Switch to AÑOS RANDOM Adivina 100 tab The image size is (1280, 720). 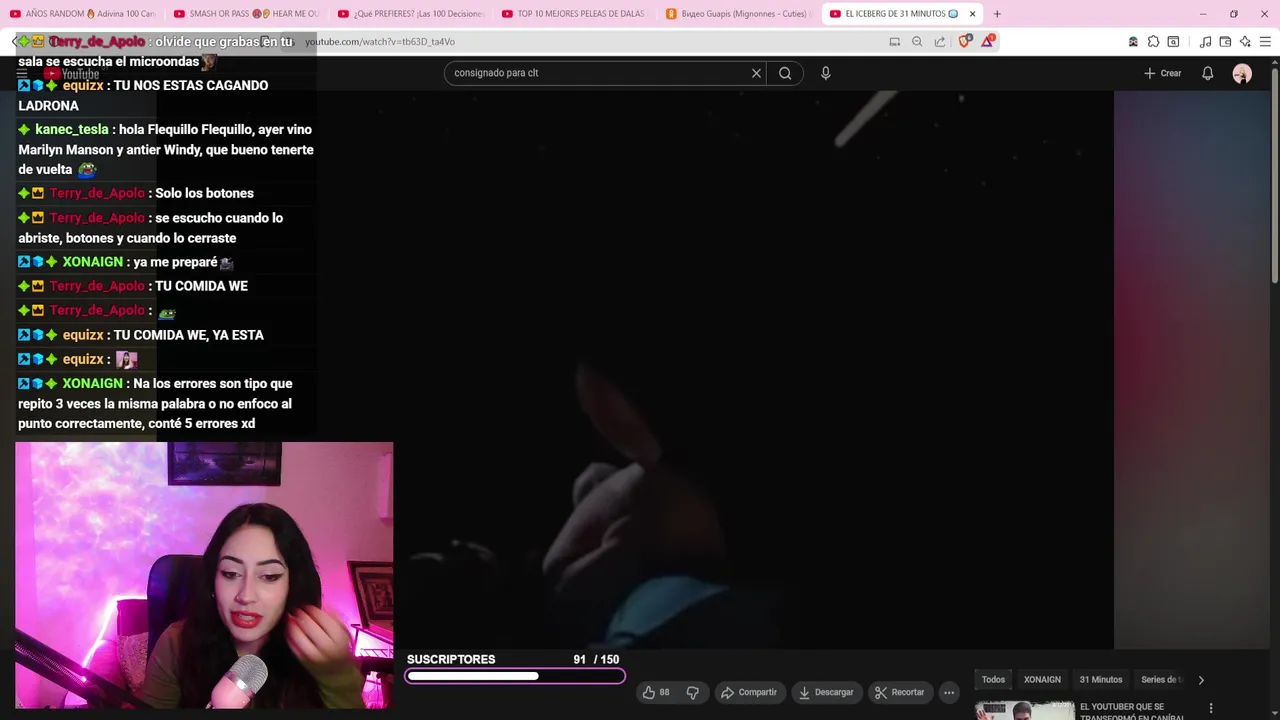click(x=81, y=14)
